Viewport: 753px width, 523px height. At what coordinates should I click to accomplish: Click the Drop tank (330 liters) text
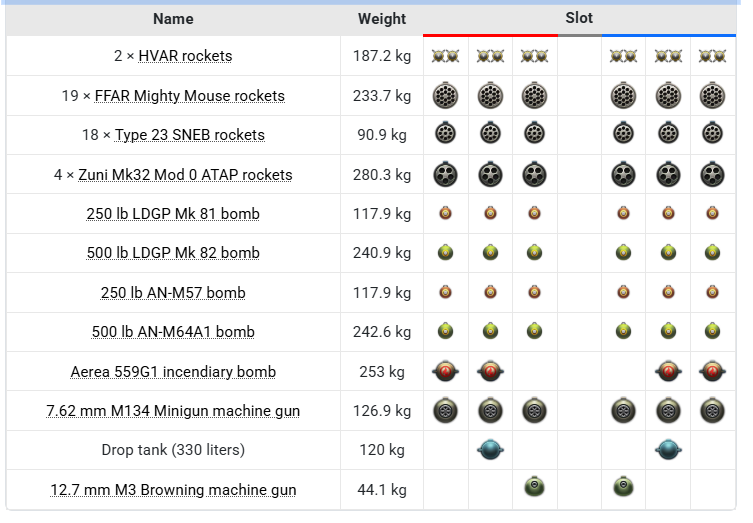point(173,450)
